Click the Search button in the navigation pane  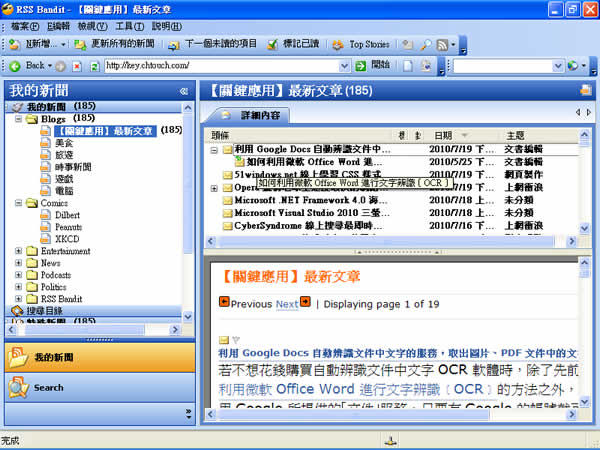tap(48, 387)
